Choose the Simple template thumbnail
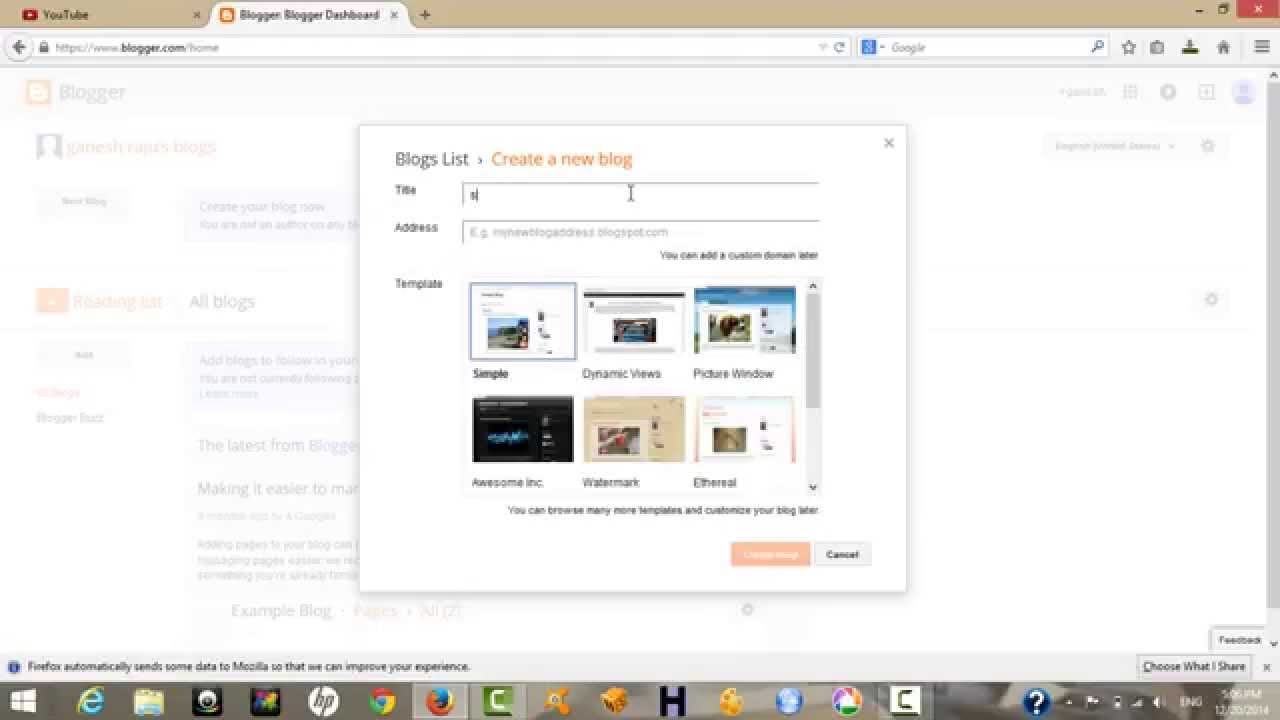The height and width of the screenshot is (720, 1280). tap(523, 321)
